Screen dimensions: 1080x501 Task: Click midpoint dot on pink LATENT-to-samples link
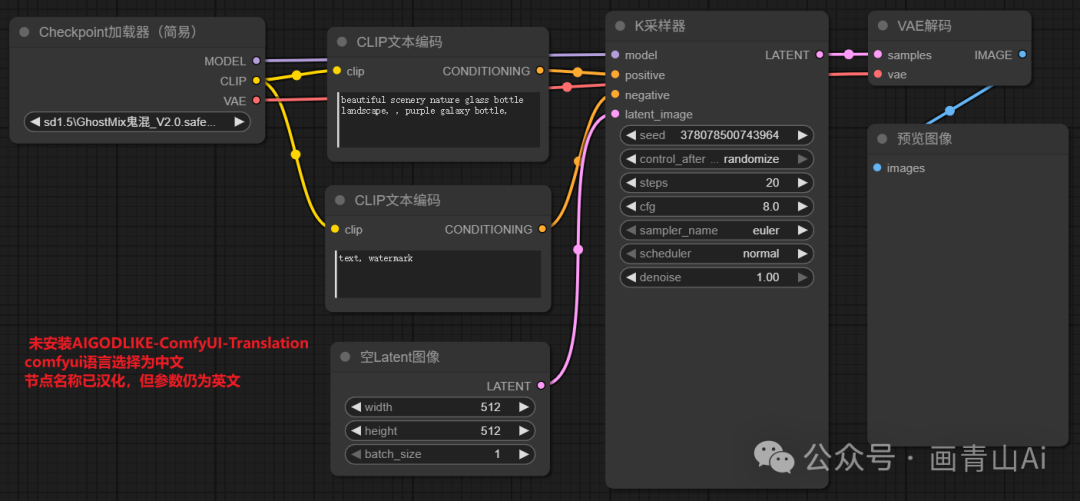pos(849,54)
